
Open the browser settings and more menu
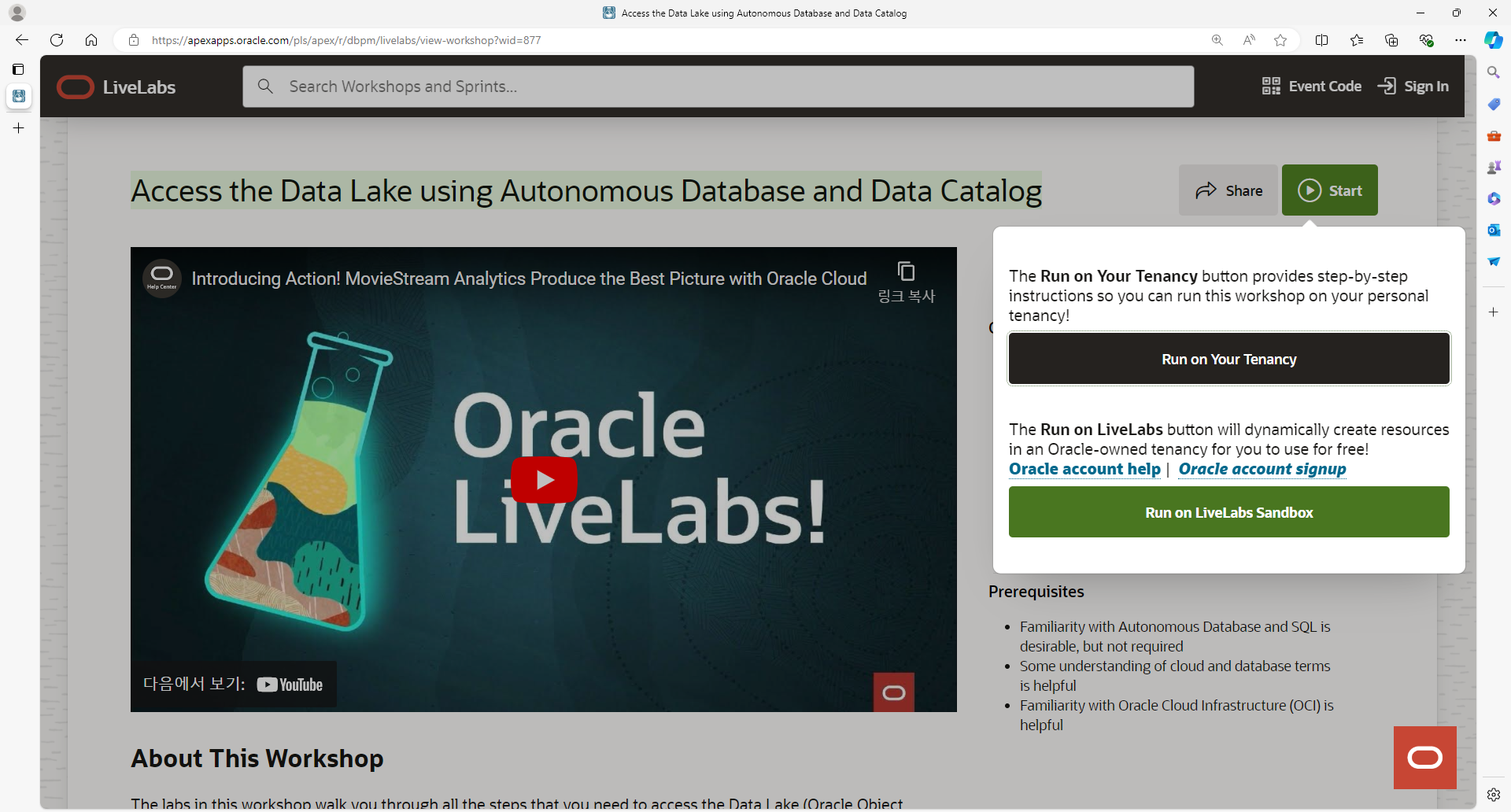tap(1461, 40)
